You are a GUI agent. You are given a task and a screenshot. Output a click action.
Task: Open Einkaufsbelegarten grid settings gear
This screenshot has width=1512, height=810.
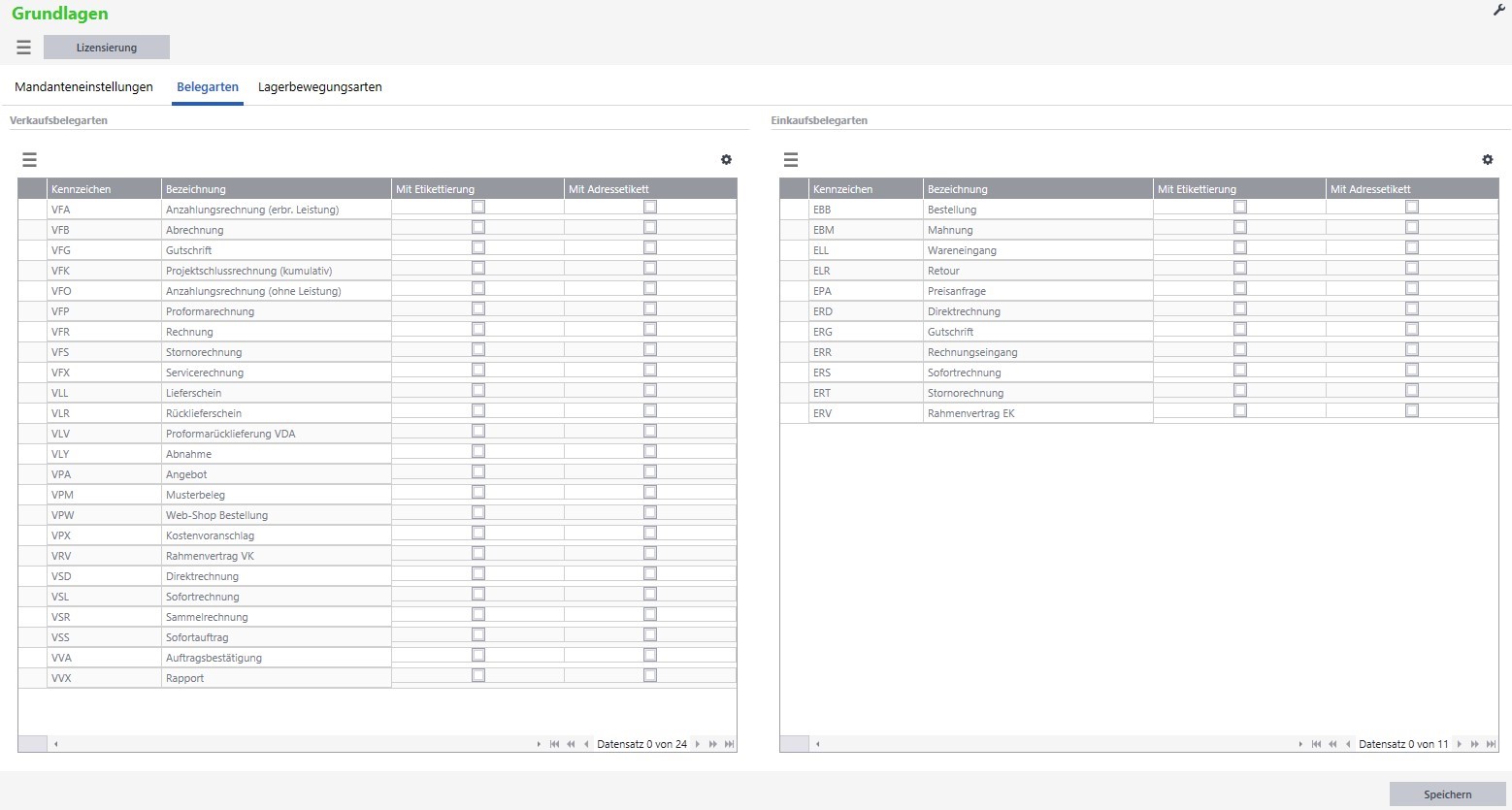(x=1487, y=160)
